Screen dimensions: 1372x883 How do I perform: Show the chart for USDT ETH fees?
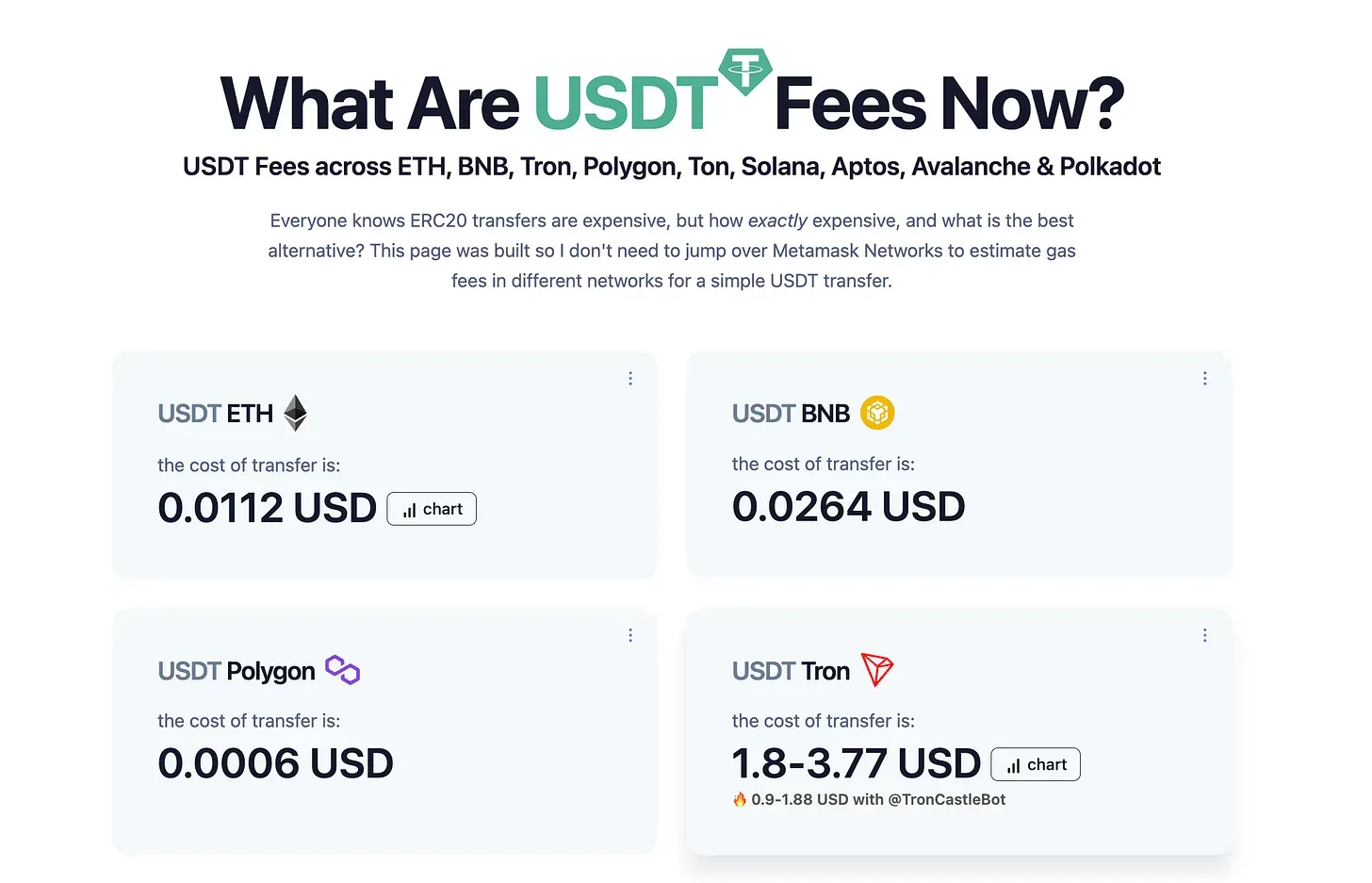(432, 509)
